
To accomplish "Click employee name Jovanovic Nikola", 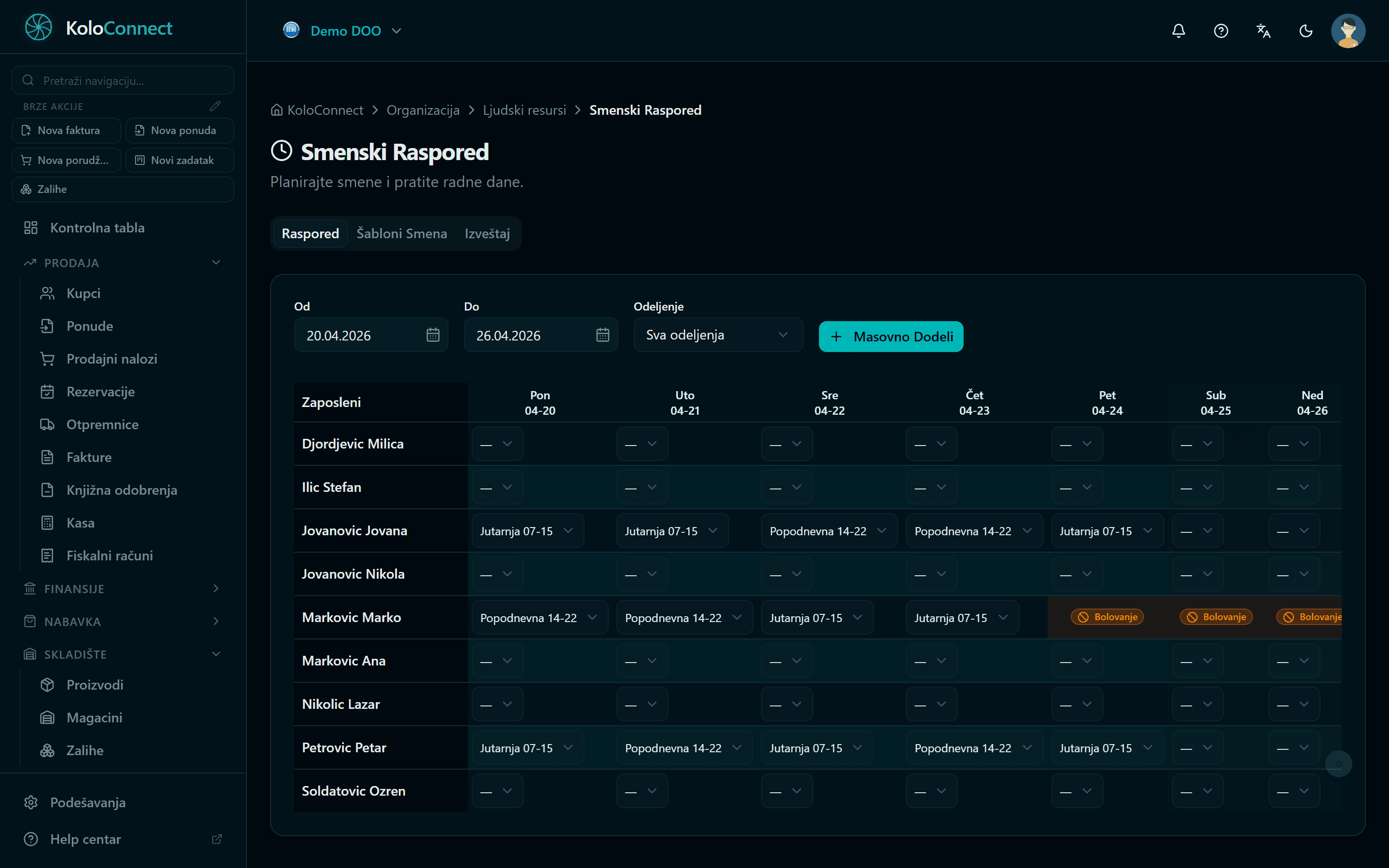I will click(353, 574).
